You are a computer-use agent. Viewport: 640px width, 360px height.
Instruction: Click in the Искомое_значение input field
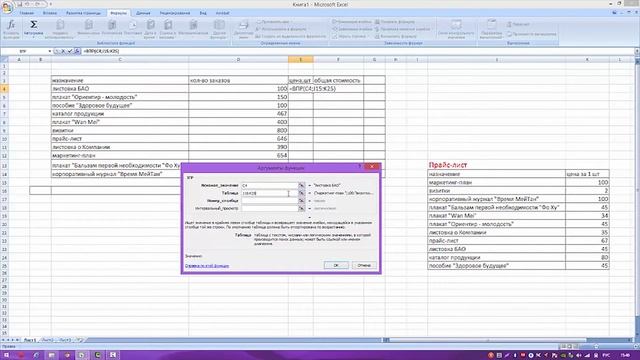point(269,185)
